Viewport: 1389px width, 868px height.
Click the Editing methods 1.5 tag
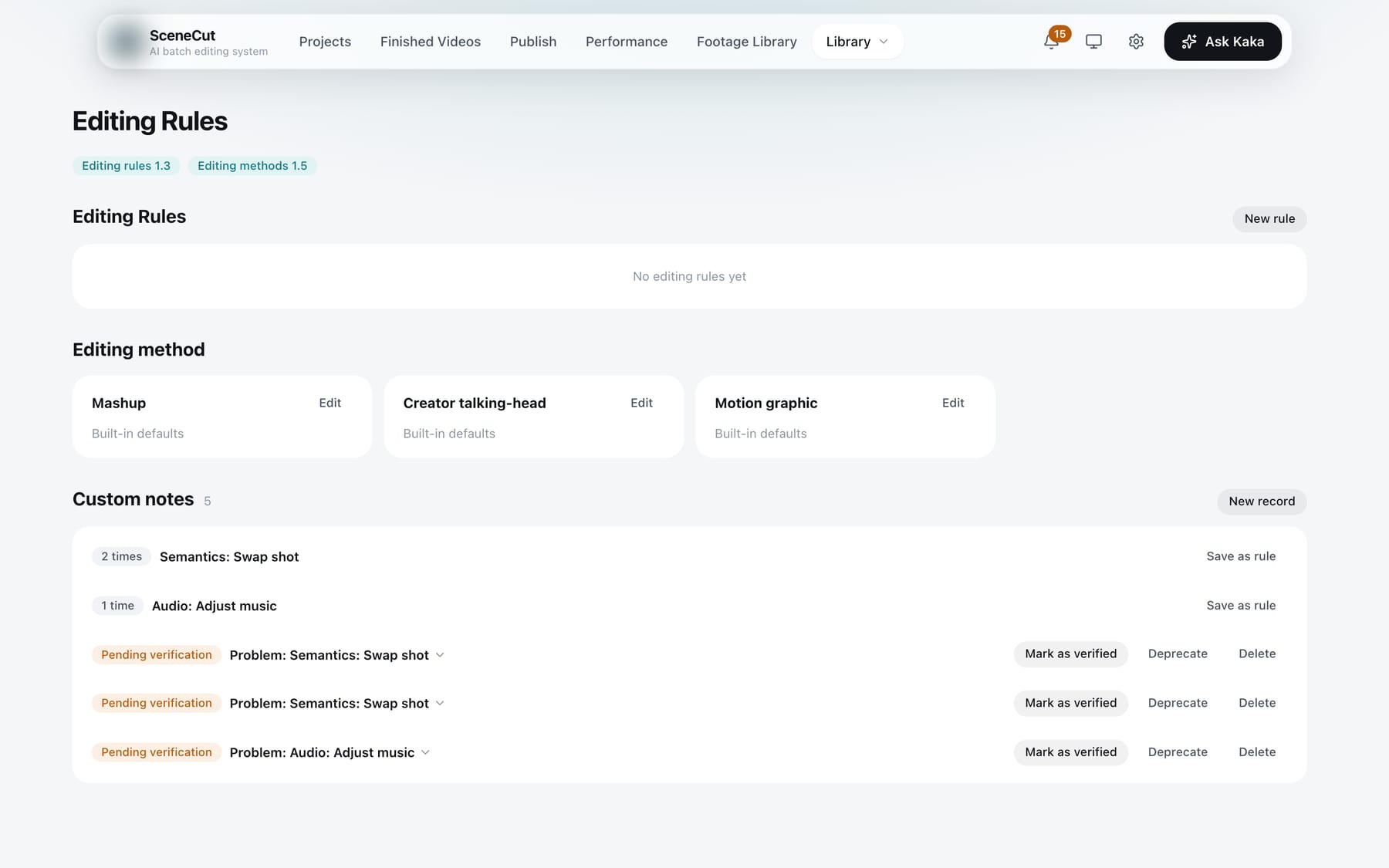click(x=252, y=166)
